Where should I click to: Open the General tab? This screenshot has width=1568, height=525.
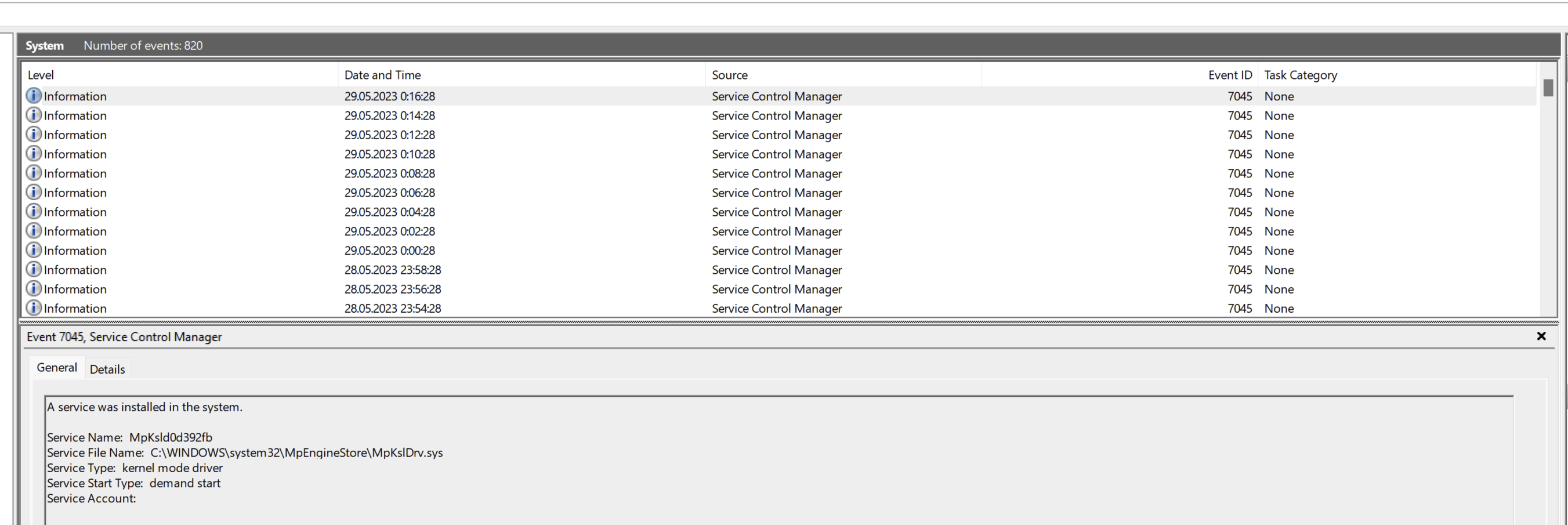pyautogui.click(x=57, y=367)
